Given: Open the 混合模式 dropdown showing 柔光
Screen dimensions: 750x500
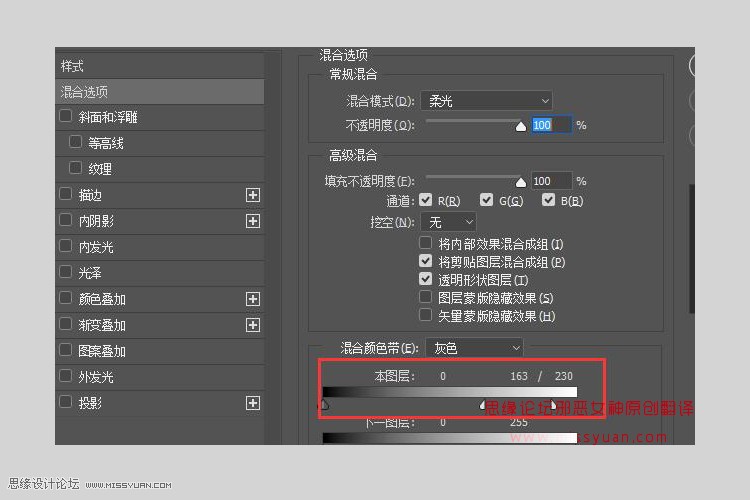Looking at the screenshot, I should point(486,101).
